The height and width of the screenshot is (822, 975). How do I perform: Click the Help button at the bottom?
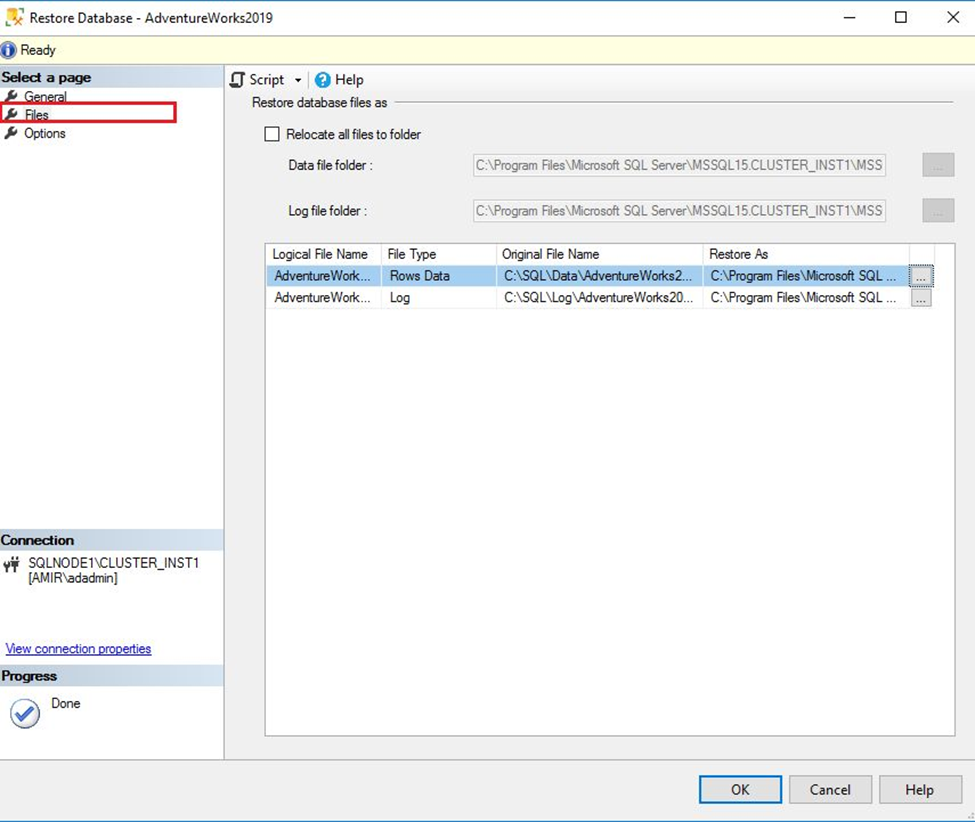click(919, 789)
